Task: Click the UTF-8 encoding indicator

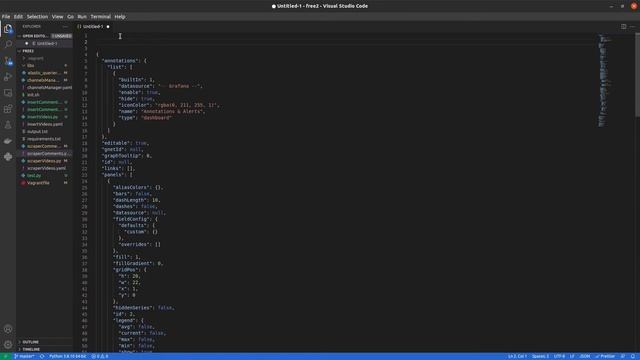Action: tap(559, 356)
